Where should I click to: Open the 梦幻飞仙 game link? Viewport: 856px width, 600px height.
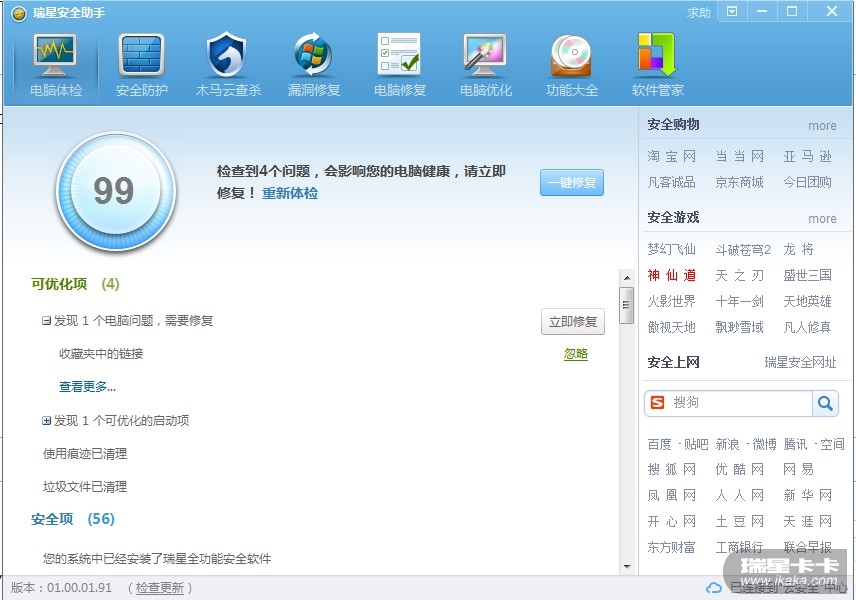[671, 249]
